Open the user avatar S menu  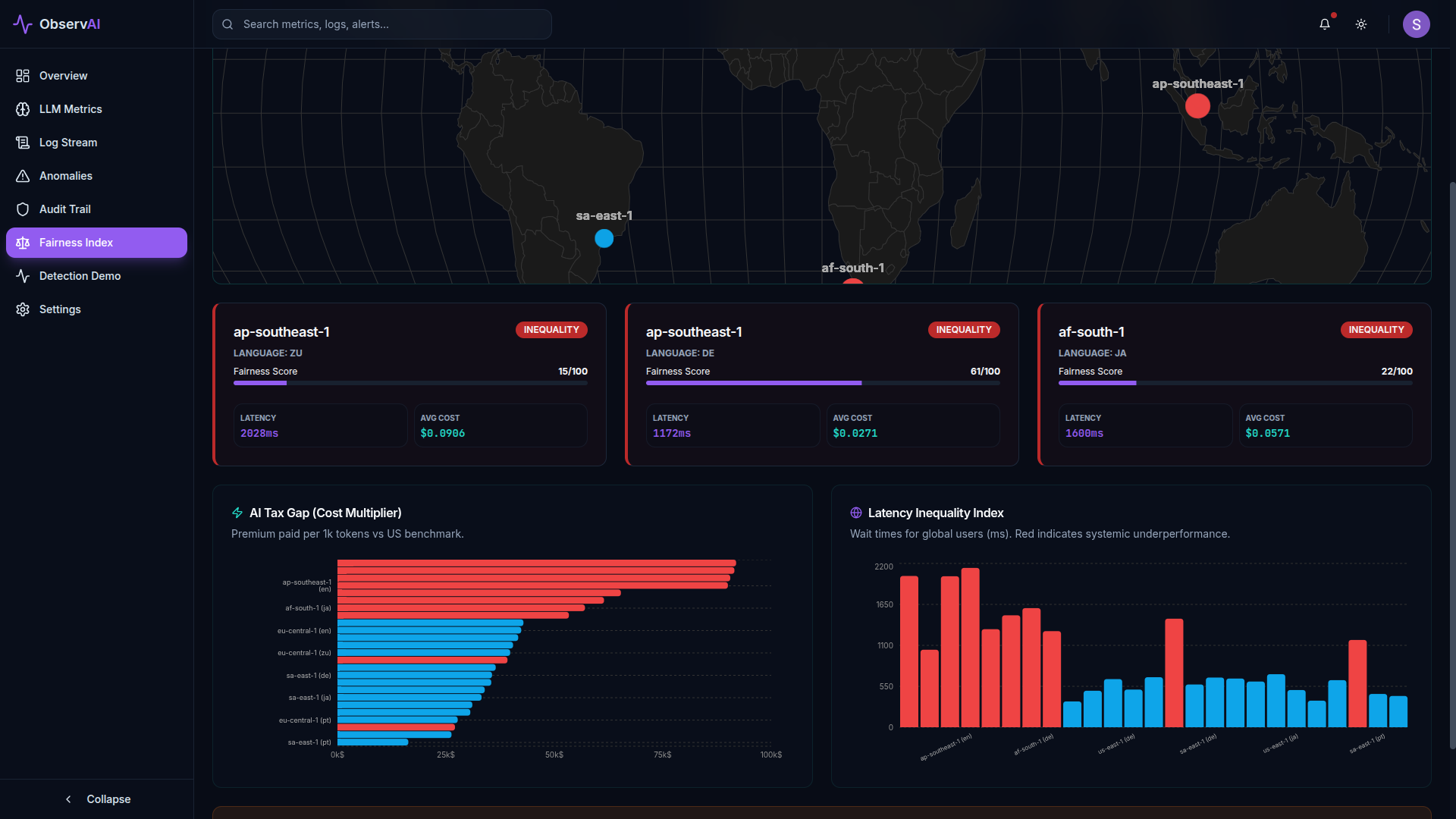1416,24
